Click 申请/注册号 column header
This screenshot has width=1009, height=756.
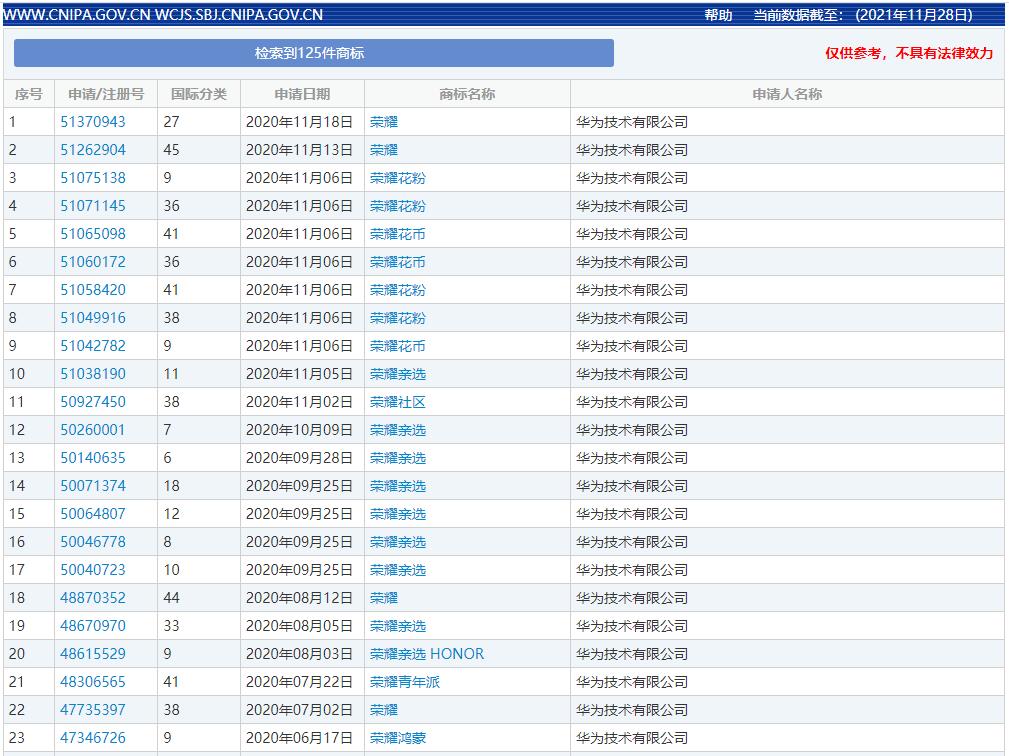[x=106, y=94]
